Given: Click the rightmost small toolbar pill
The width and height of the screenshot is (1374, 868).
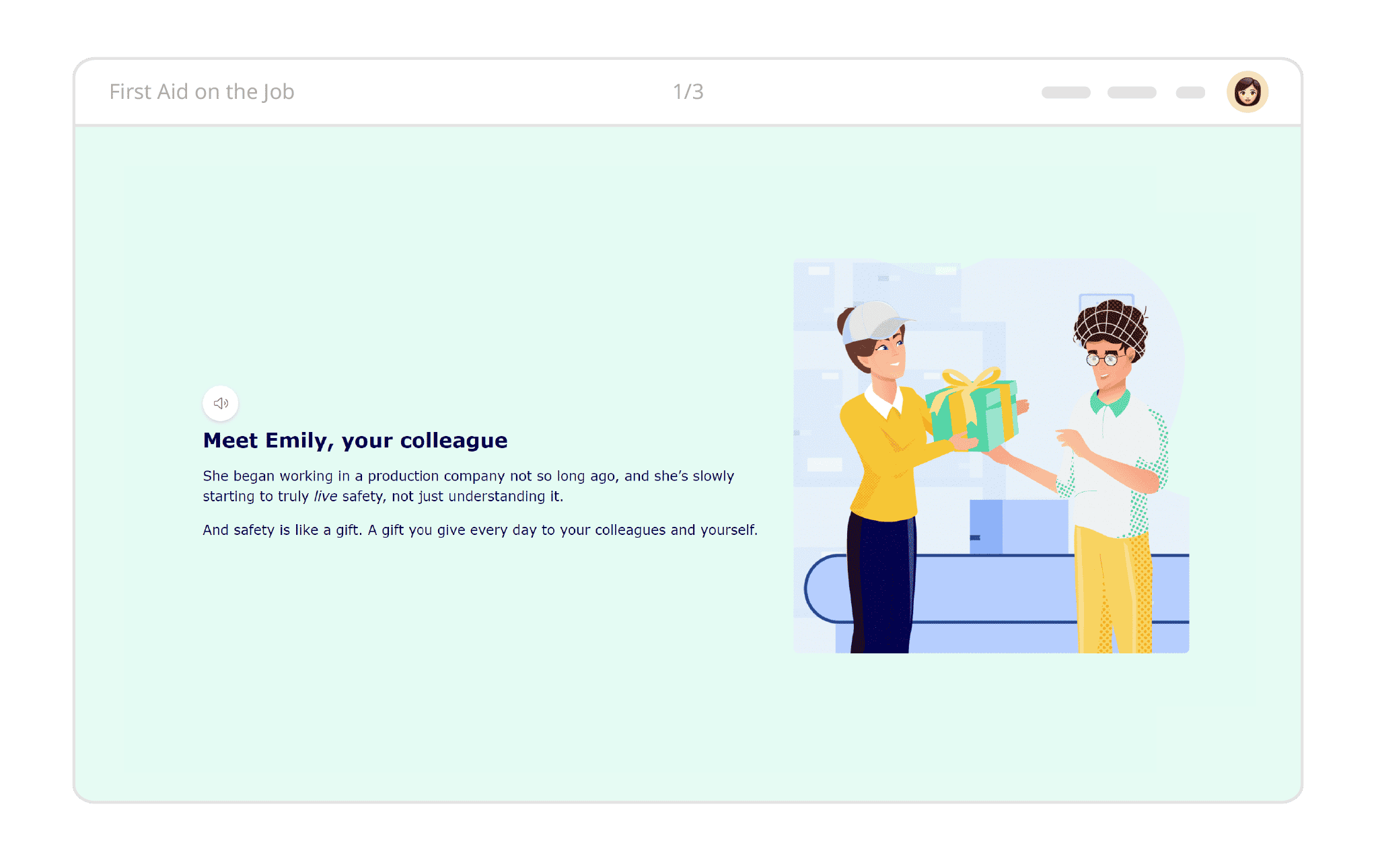Looking at the screenshot, I should tap(1190, 92).
